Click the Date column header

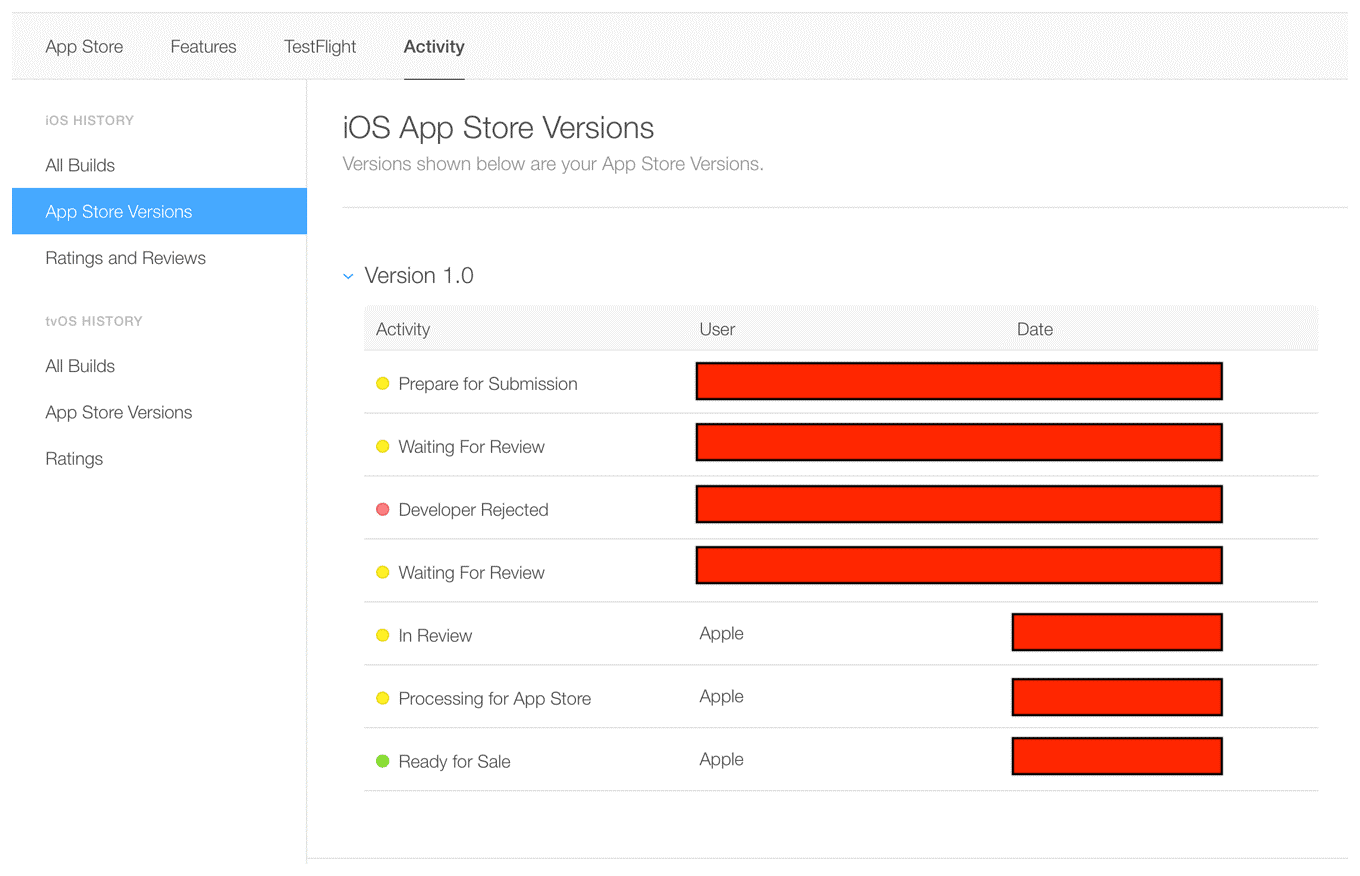(1034, 329)
